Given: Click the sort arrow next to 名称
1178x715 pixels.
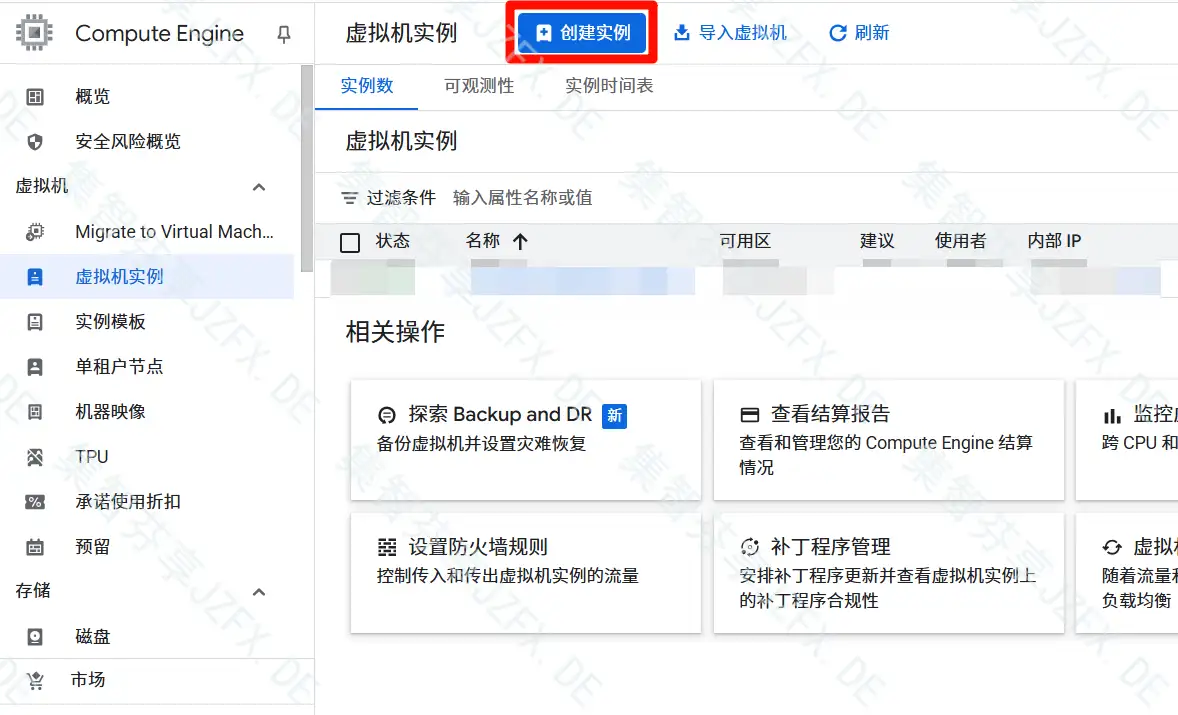Looking at the screenshot, I should (x=520, y=241).
